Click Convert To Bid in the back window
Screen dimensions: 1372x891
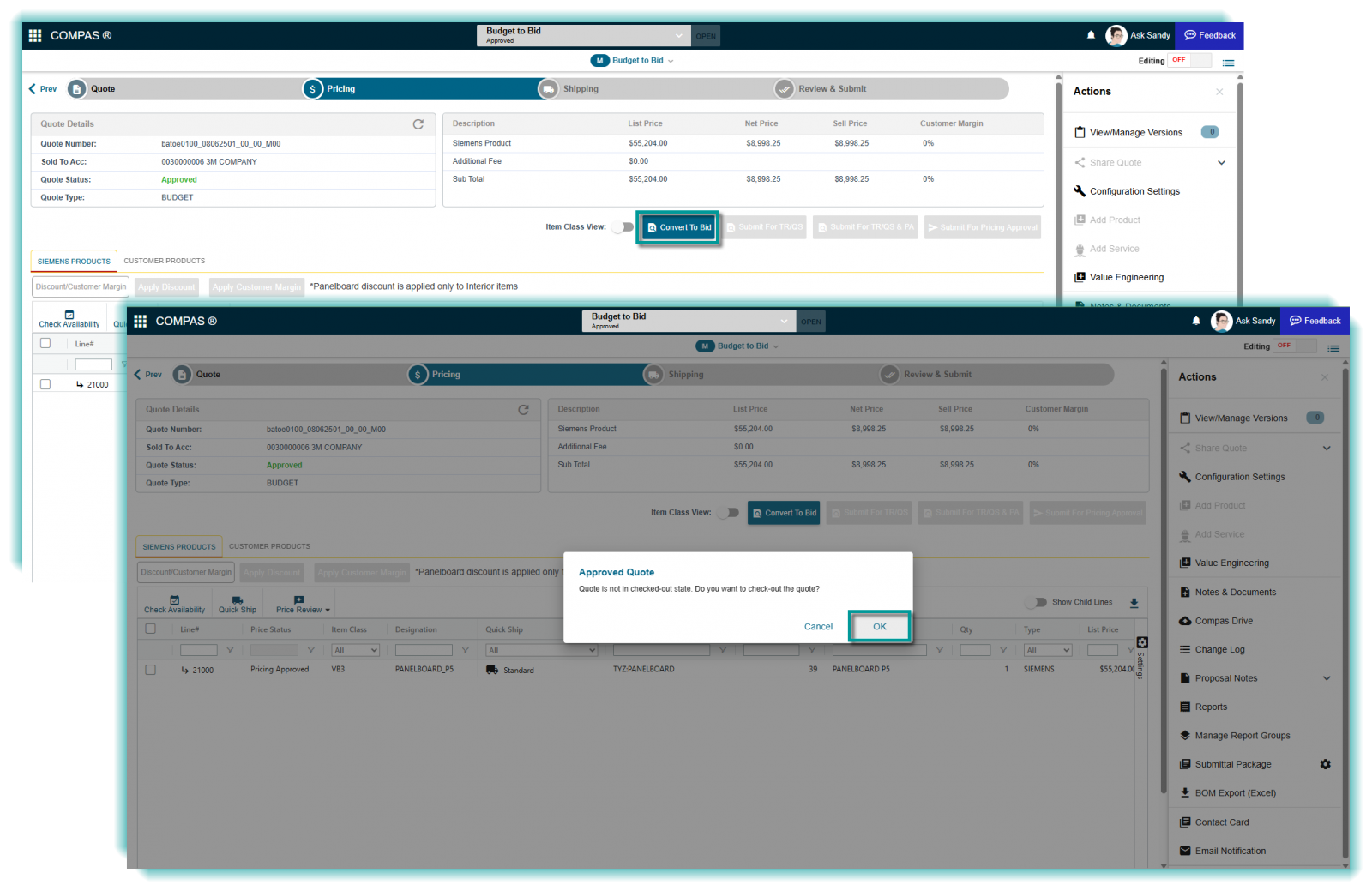(678, 227)
